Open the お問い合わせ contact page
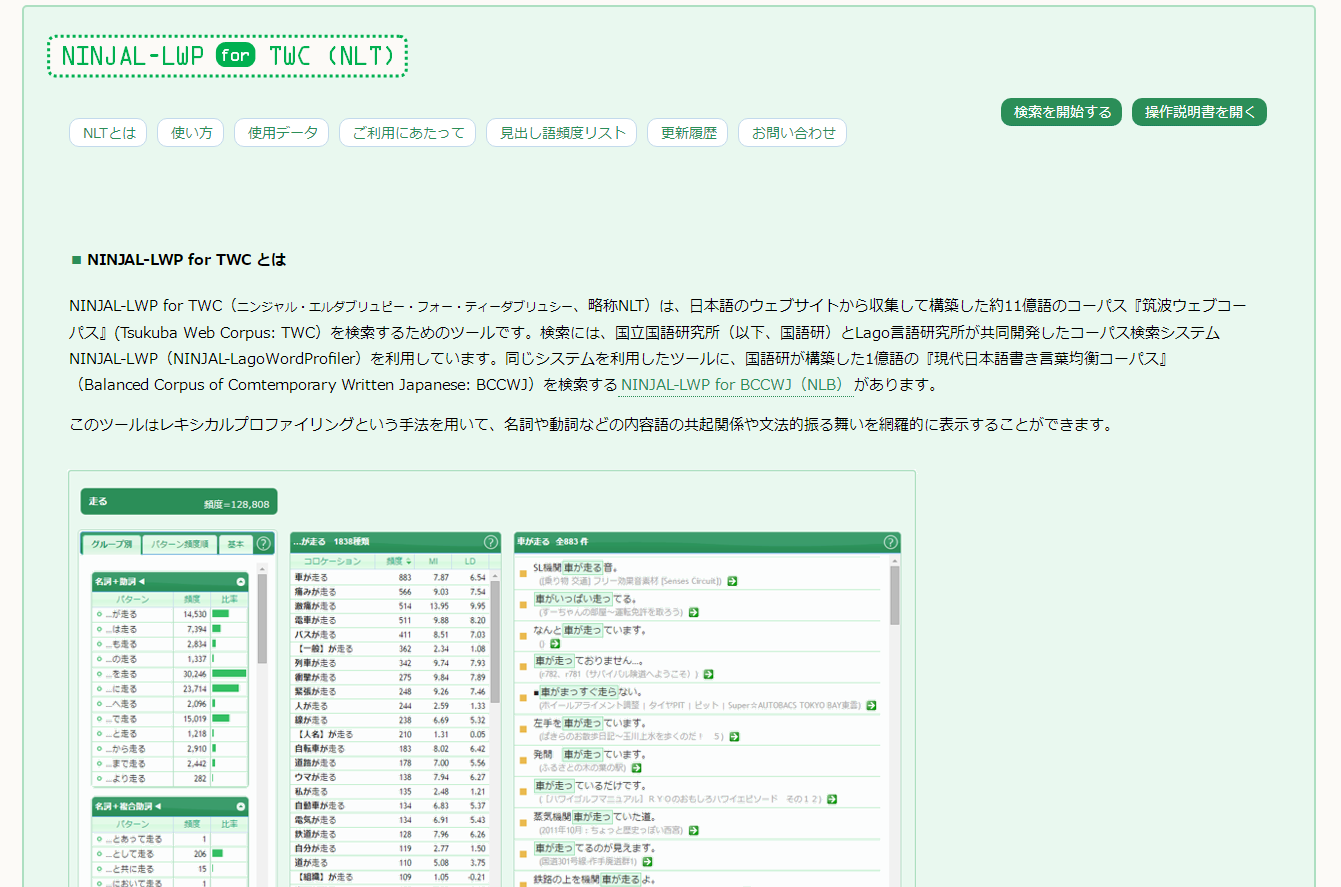The width and height of the screenshot is (1341, 887). click(x=793, y=133)
